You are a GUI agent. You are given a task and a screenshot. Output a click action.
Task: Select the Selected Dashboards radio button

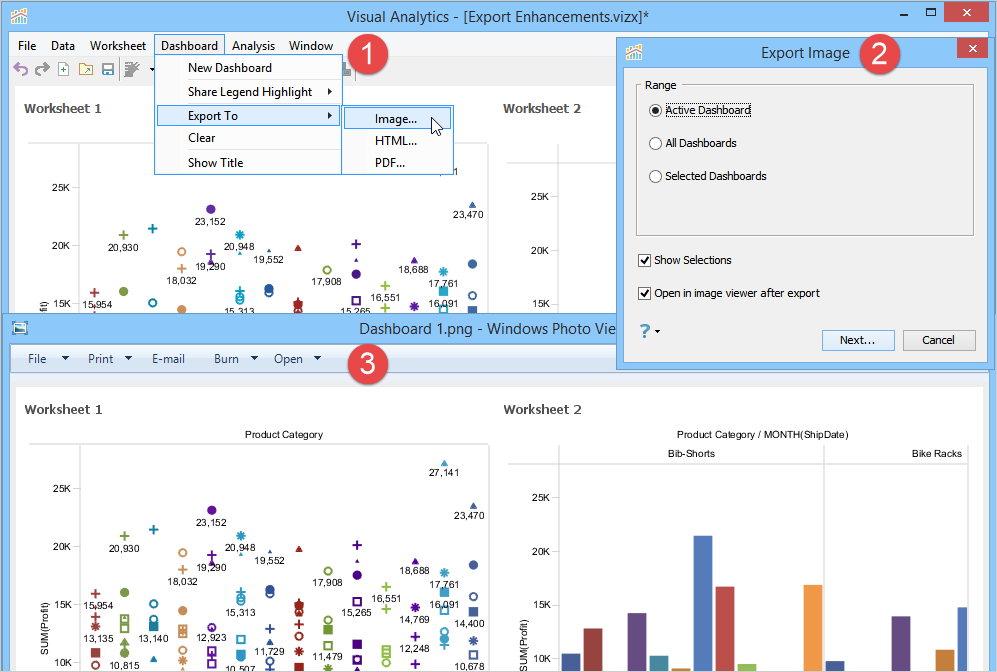coord(655,176)
